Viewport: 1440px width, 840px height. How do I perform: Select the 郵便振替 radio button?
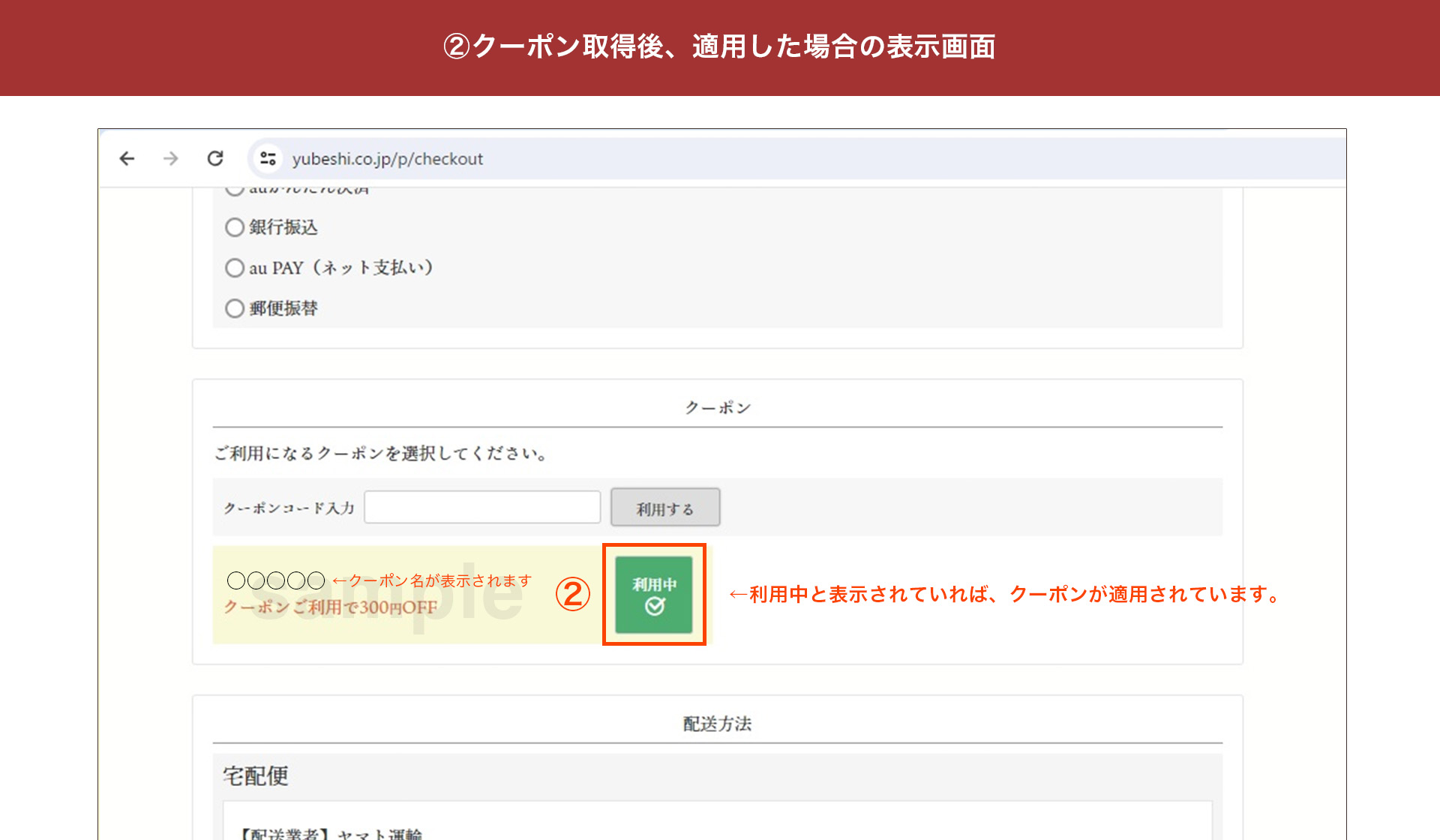[234, 308]
